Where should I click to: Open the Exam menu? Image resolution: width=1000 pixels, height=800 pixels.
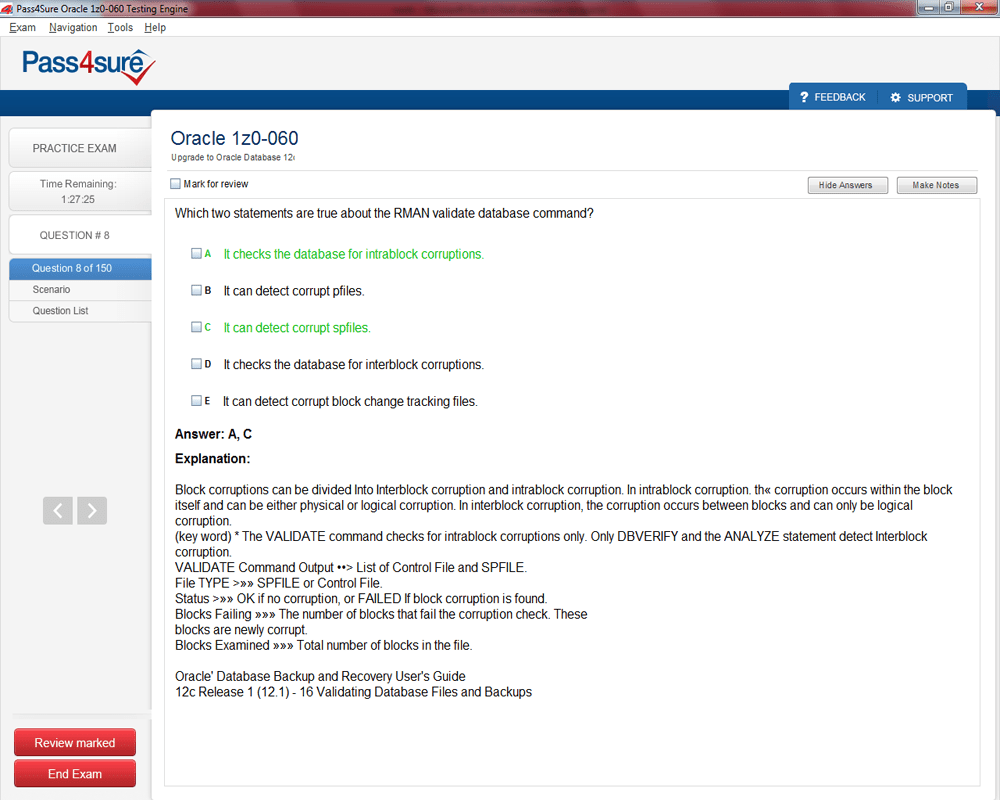click(x=22, y=27)
